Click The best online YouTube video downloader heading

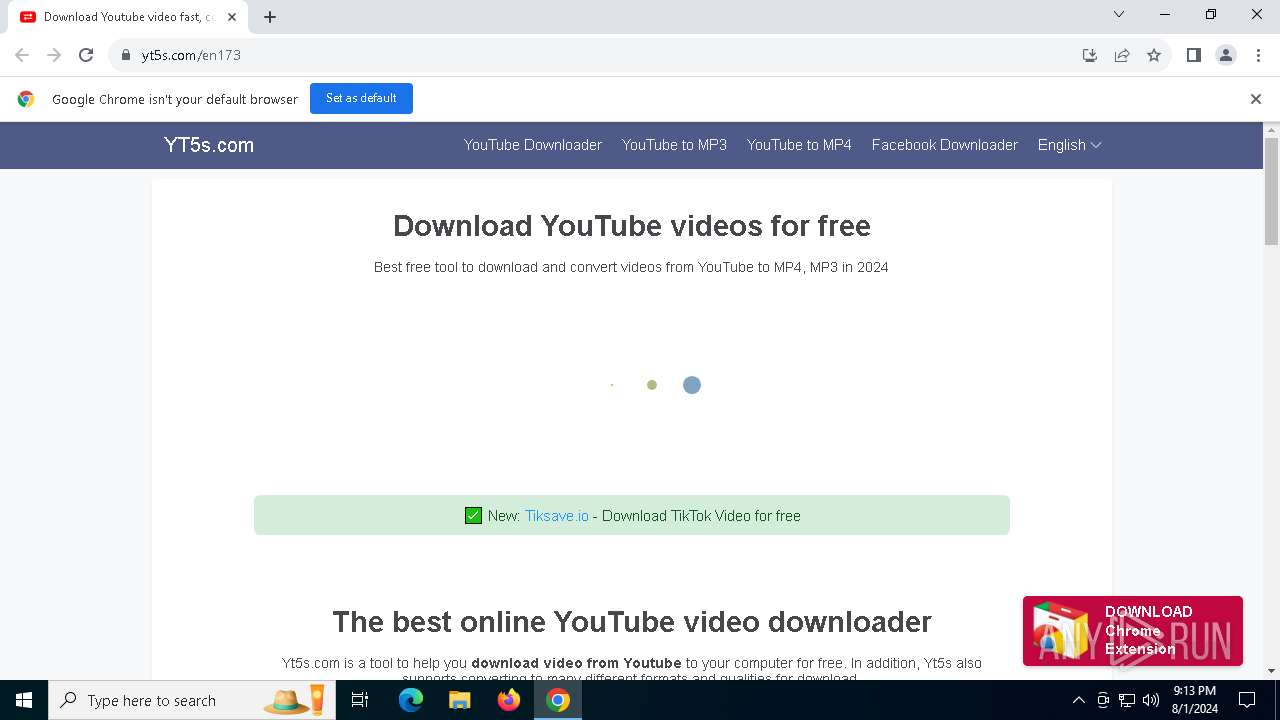click(x=631, y=622)
